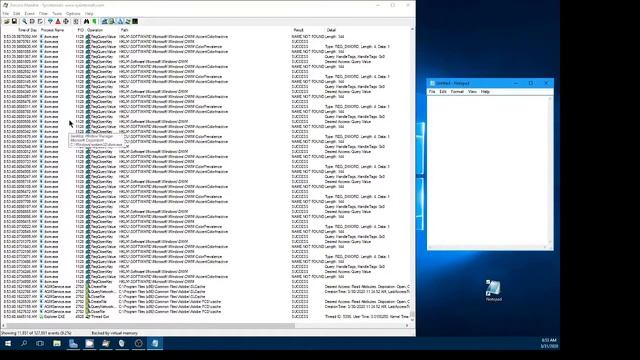Image resolution: width=640 pixels, height=360 pixels.
Task: Toggle Show Profiling Events icon
Action: [135, 21]
